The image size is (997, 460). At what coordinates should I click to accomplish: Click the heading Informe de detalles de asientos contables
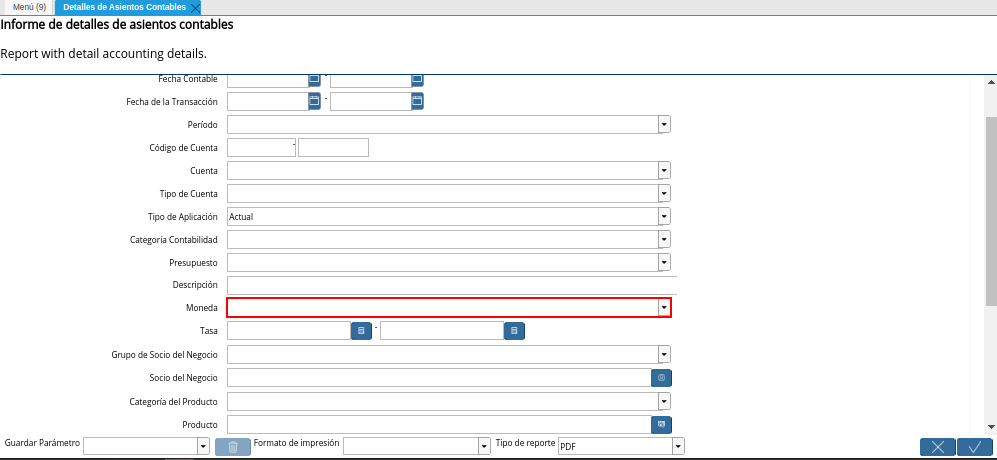[x=117, y=25]
